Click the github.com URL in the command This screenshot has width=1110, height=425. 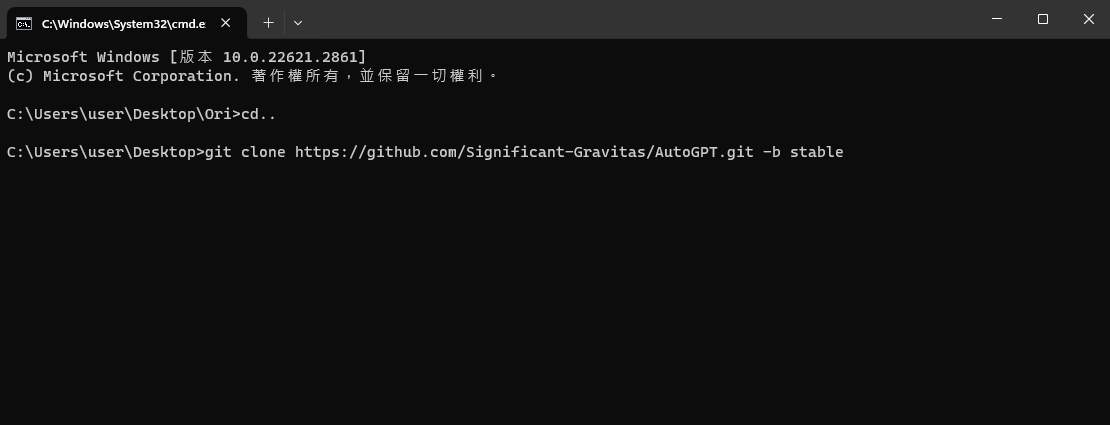(524, 152)
